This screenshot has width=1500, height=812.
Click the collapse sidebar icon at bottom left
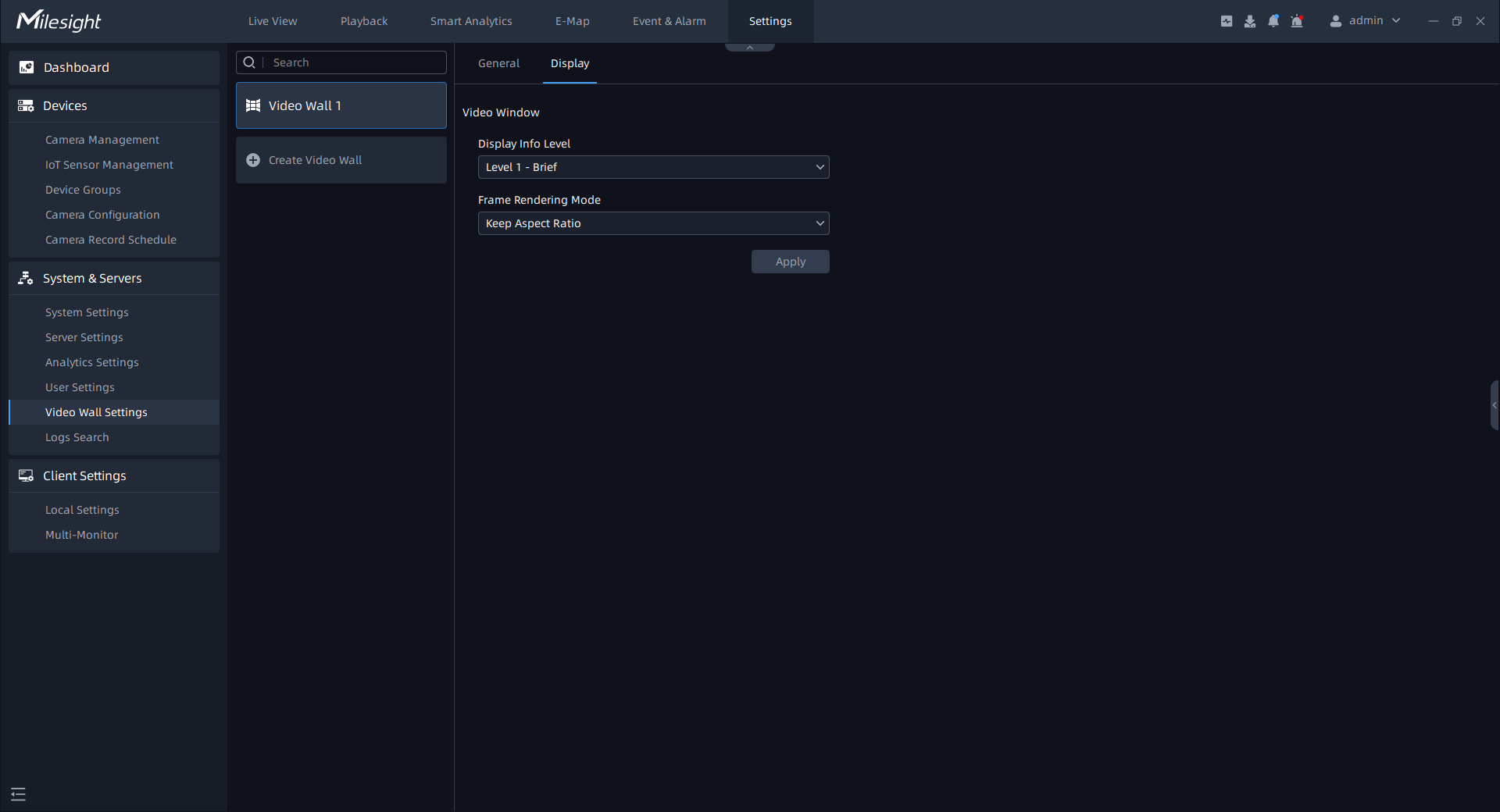click(x=19, y=794)
